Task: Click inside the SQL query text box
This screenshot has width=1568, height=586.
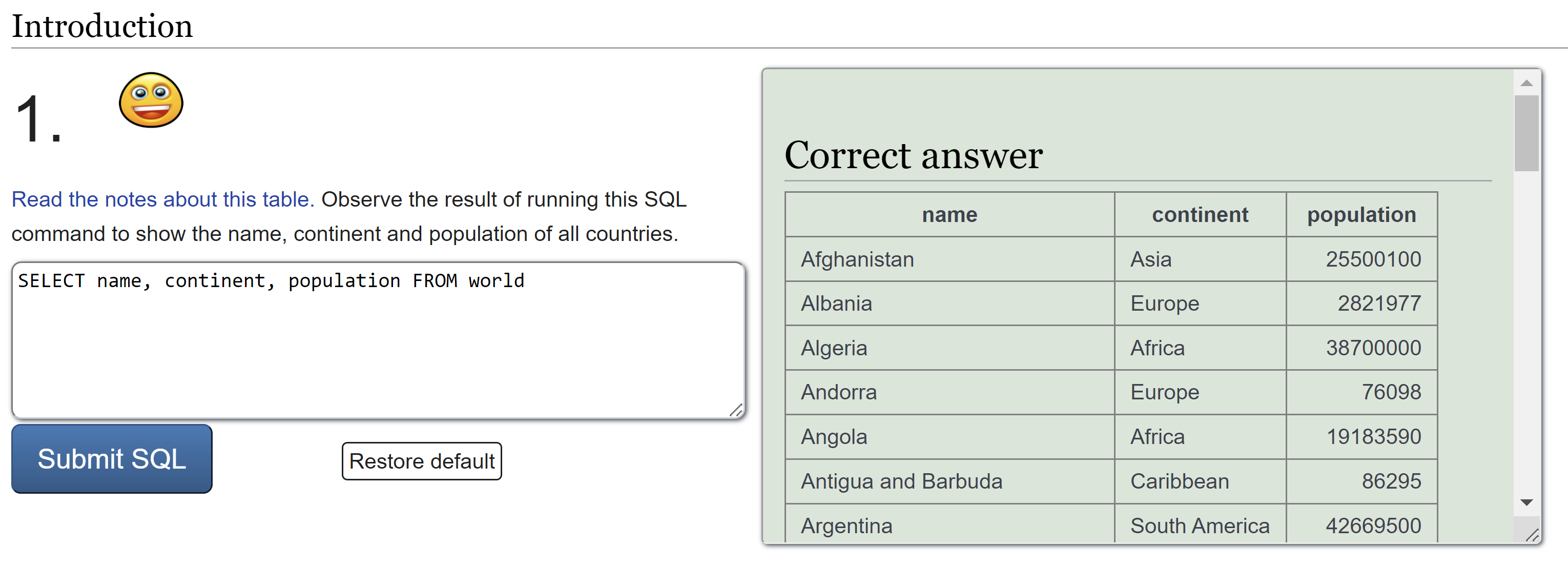Action: coord(377,341)
